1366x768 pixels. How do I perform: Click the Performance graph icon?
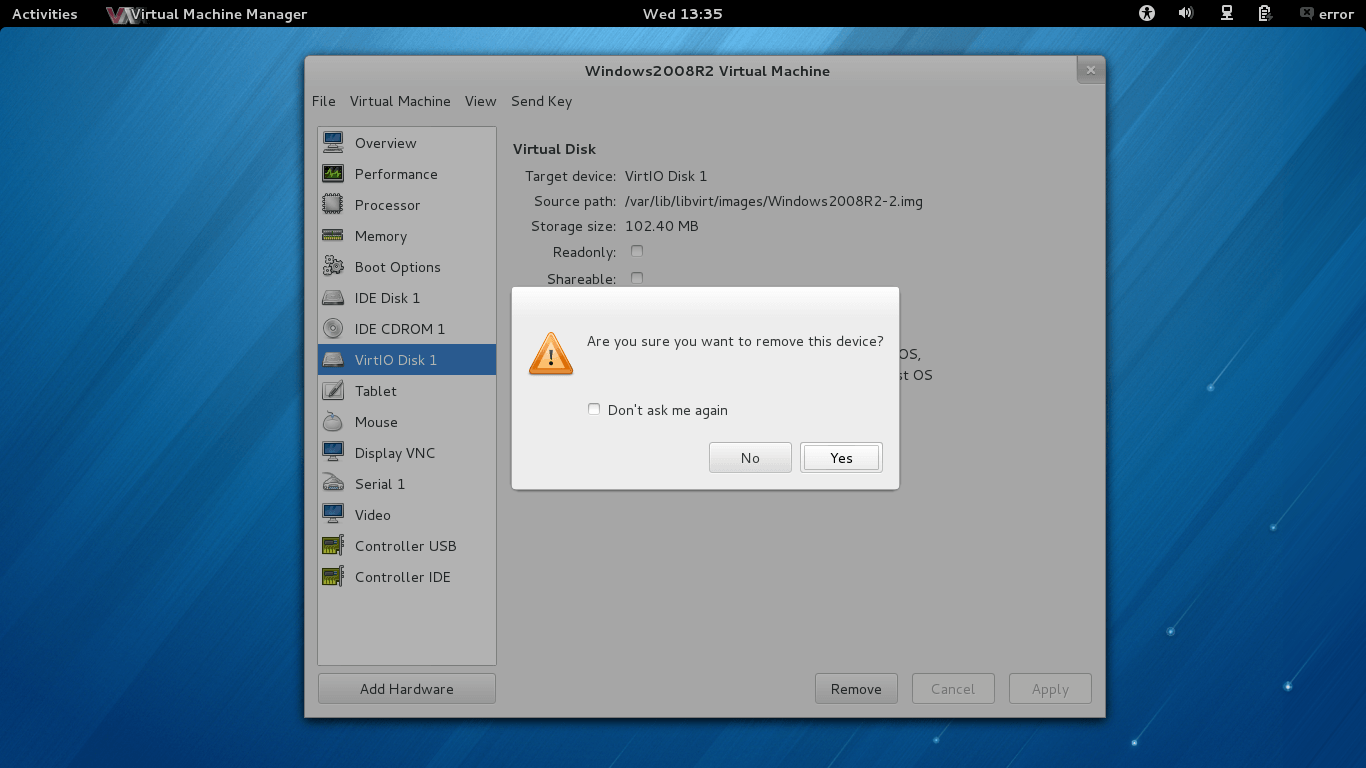pos(333,173)
